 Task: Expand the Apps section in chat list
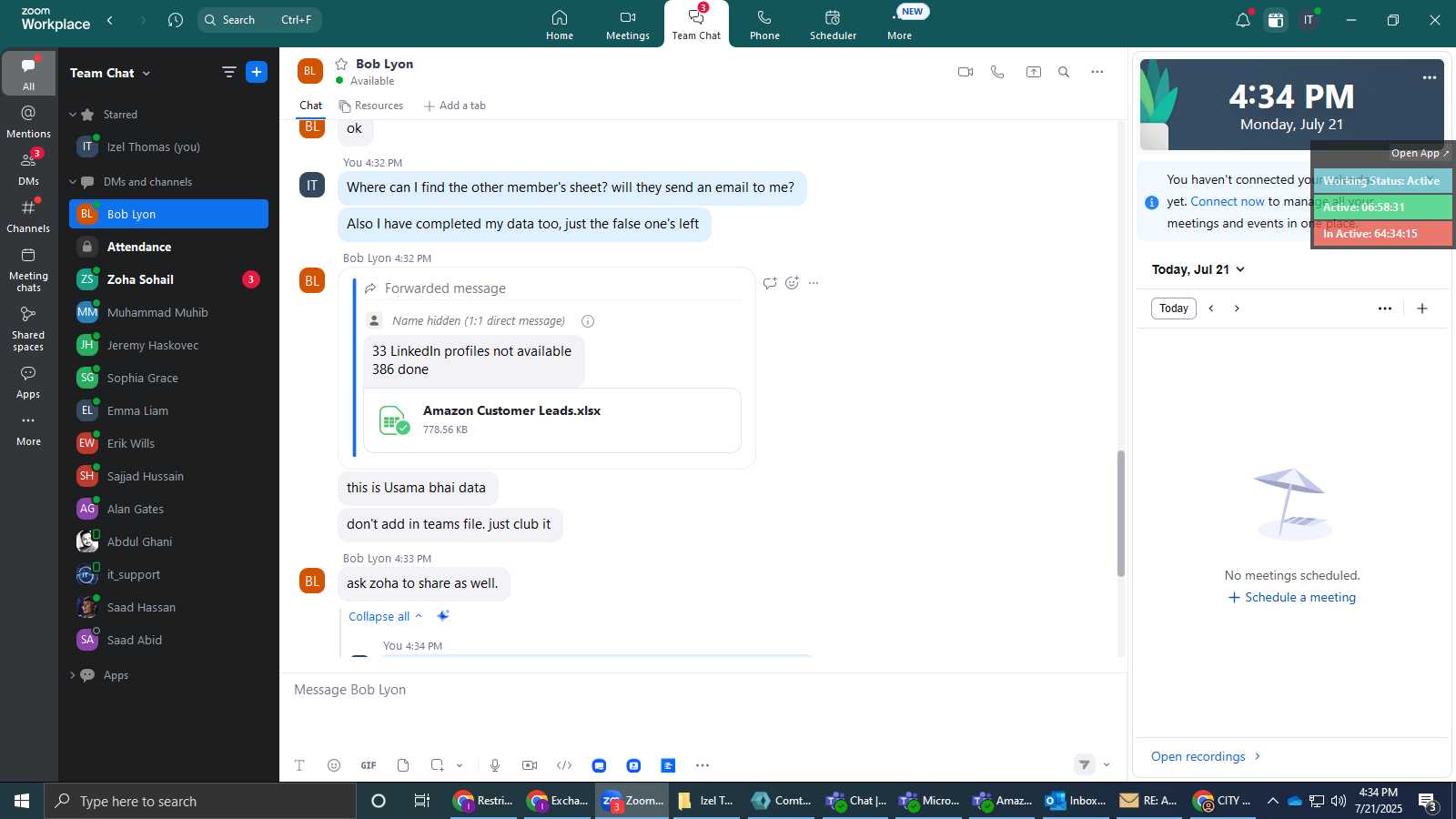pyautogui.click(x=73, y=675)
